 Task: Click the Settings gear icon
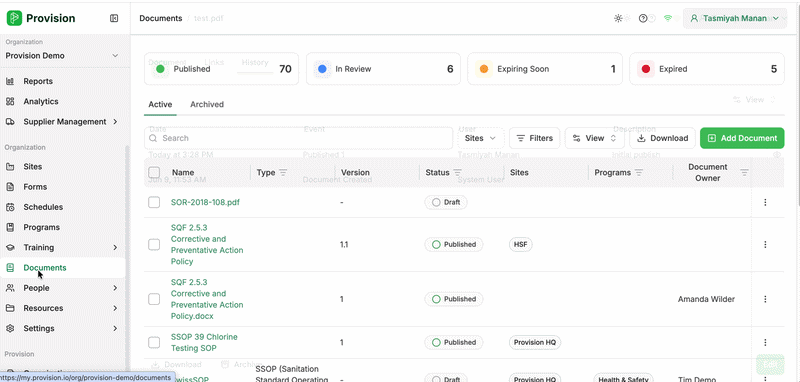(x=10, y=328)
